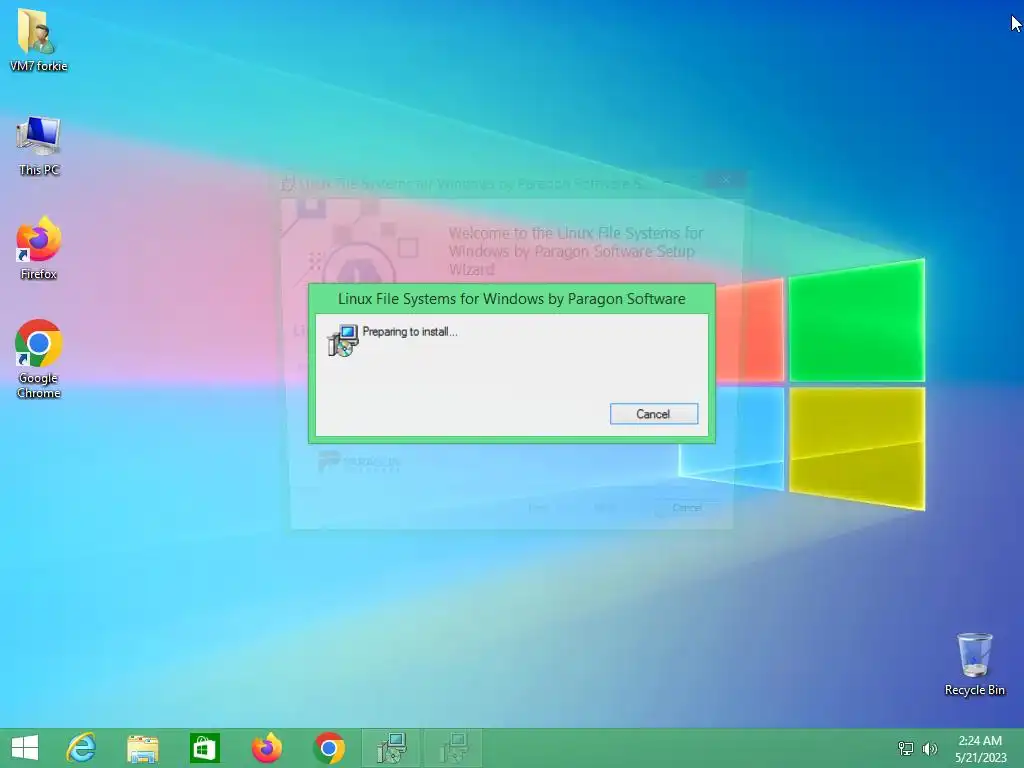Open File Explorer from the taskbar
Image resolution: width=1024 pixels, height=768 pixels.
(142, 748)
